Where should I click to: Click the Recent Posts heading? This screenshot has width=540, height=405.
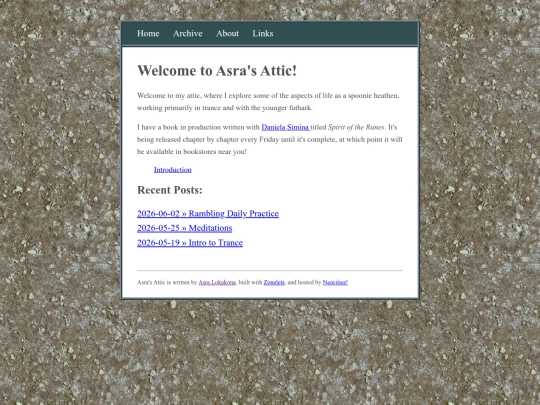point(170,190)
